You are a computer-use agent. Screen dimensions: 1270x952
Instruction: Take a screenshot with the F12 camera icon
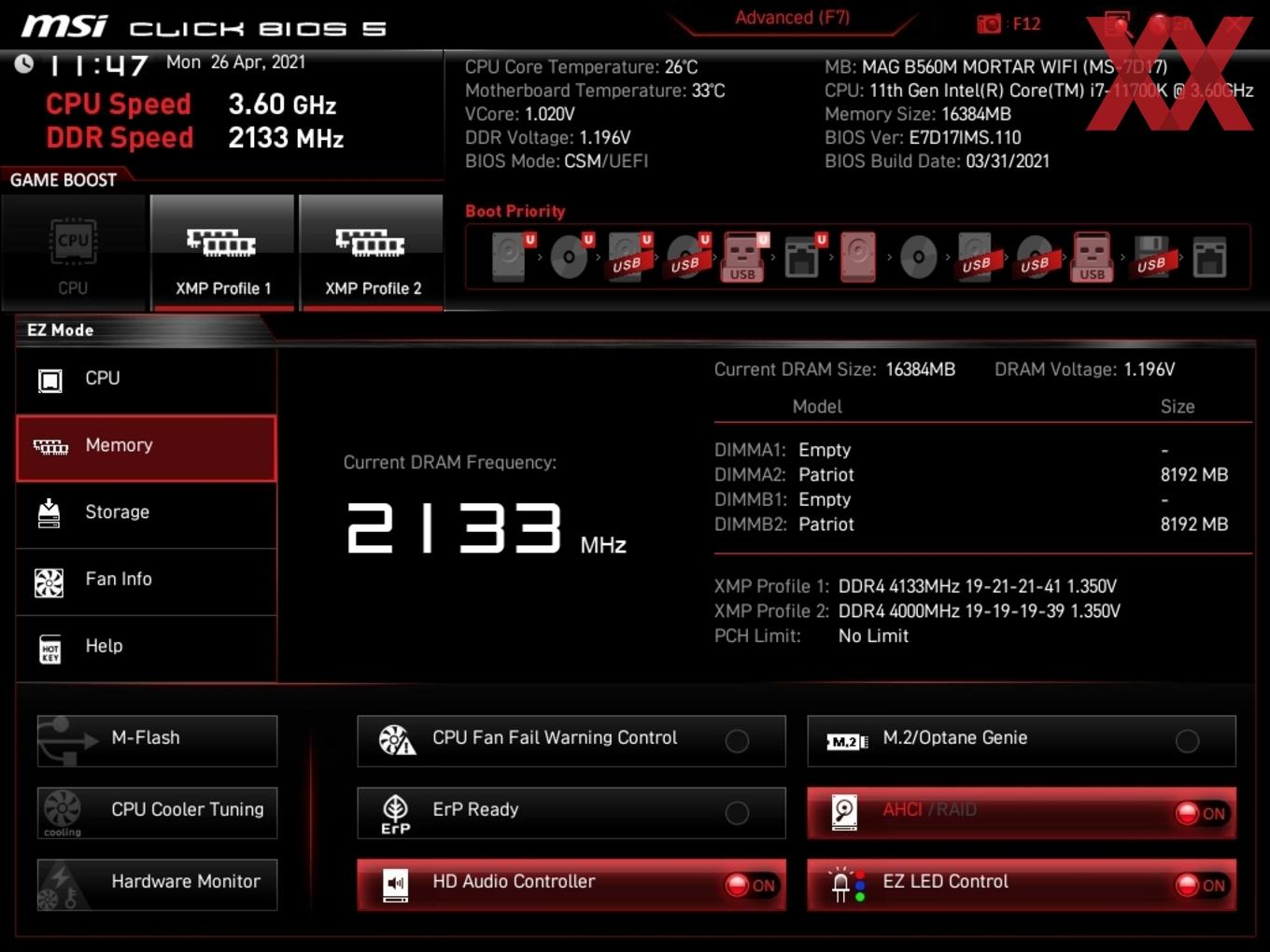pos(989,24)
